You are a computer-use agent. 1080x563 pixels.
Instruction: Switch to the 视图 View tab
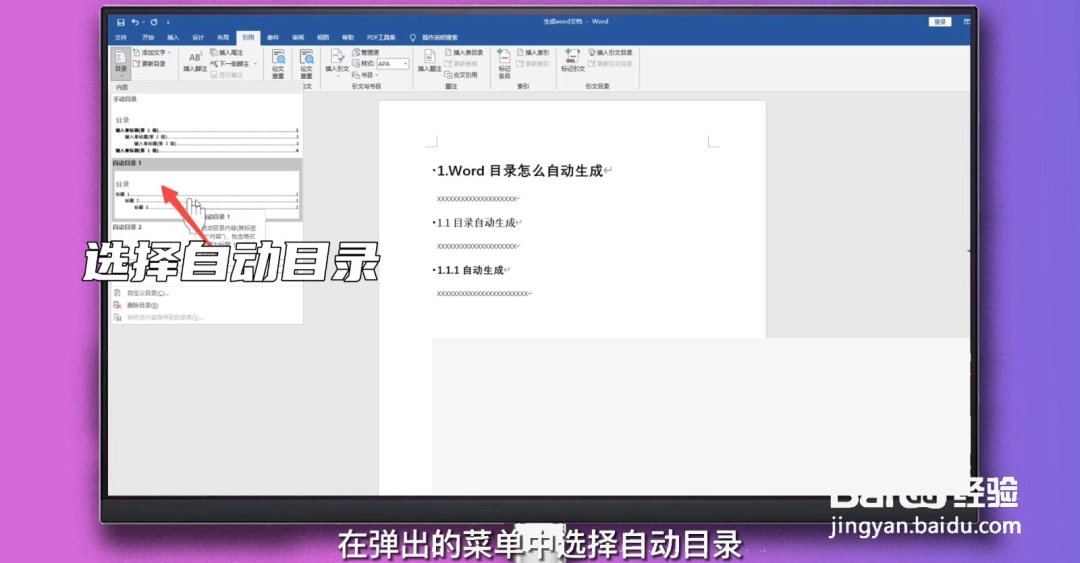(x=323, y=37)
